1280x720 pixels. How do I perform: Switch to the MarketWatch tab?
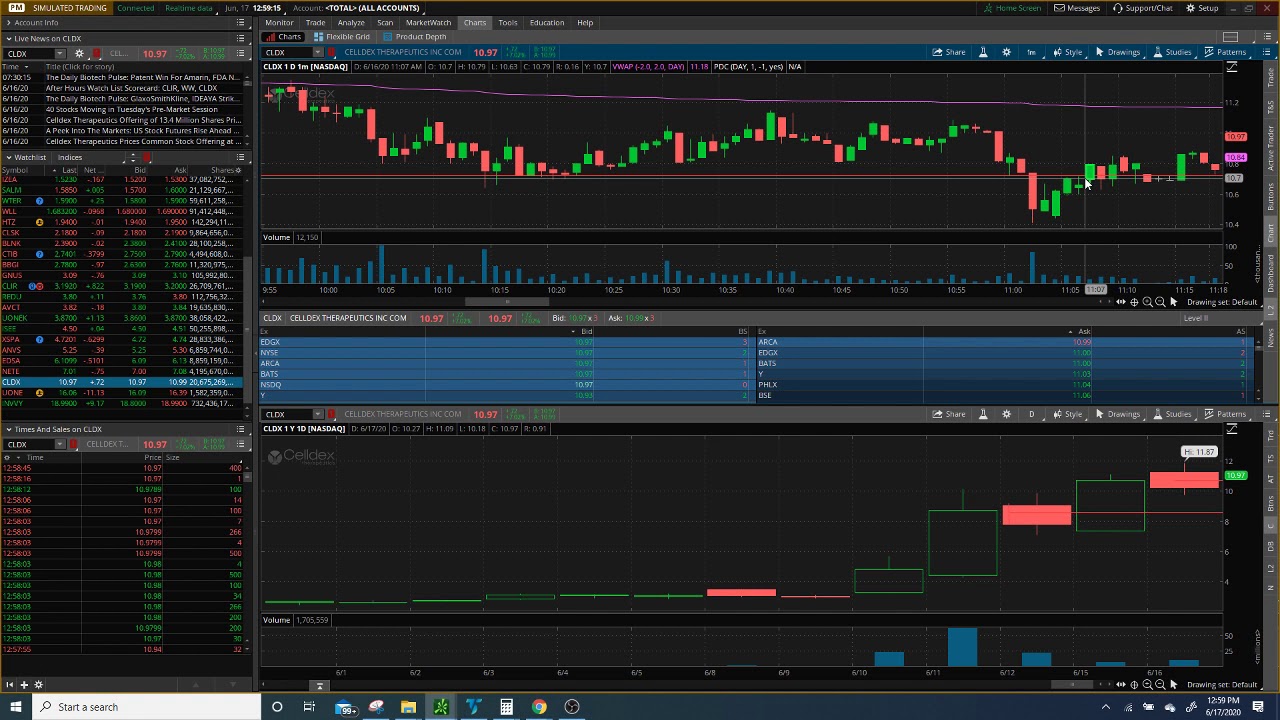[428, 22]
